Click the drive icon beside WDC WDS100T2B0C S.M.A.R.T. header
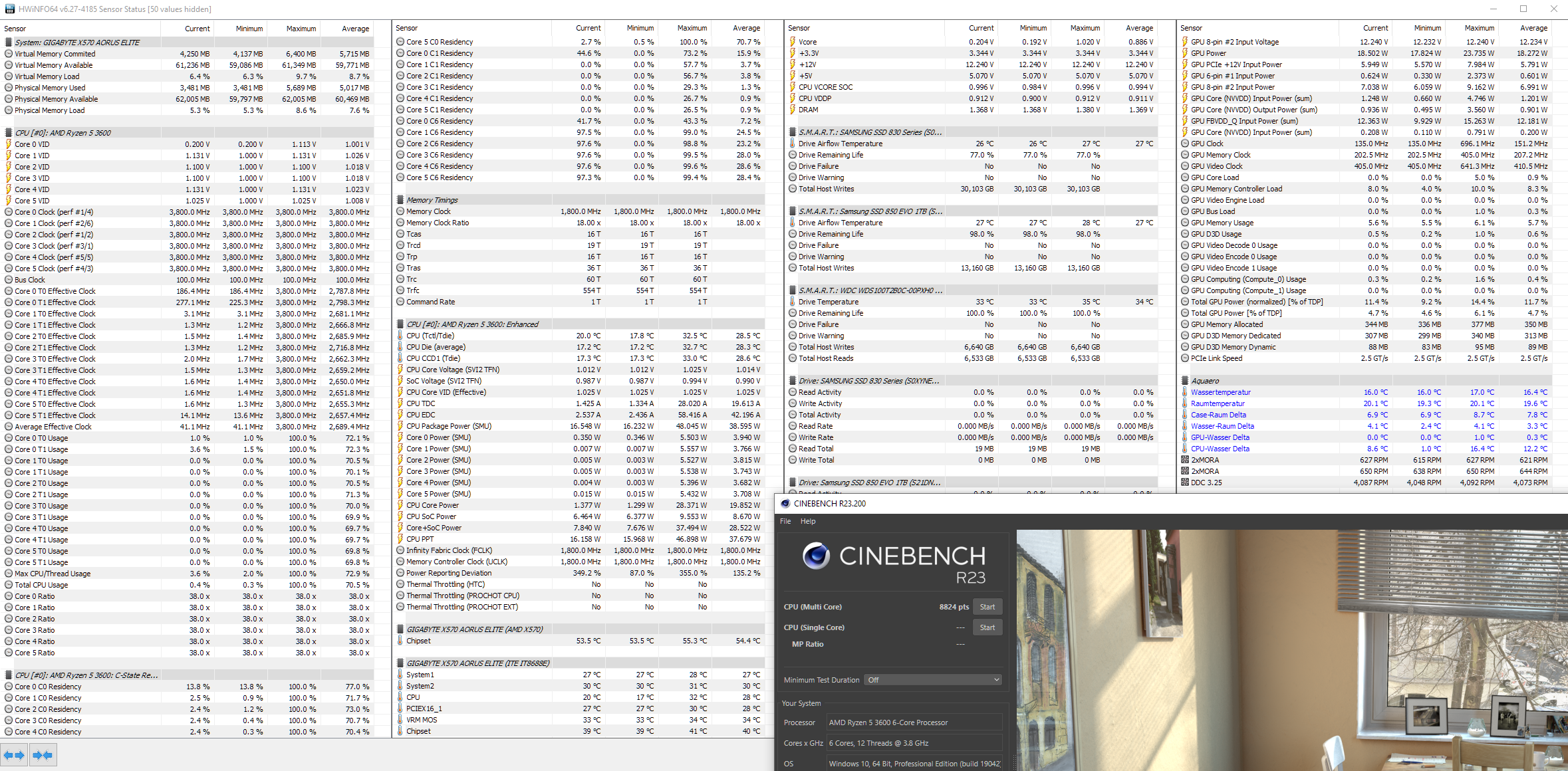The height and width of the screenshot is (771, 1568). coord(793,290)
